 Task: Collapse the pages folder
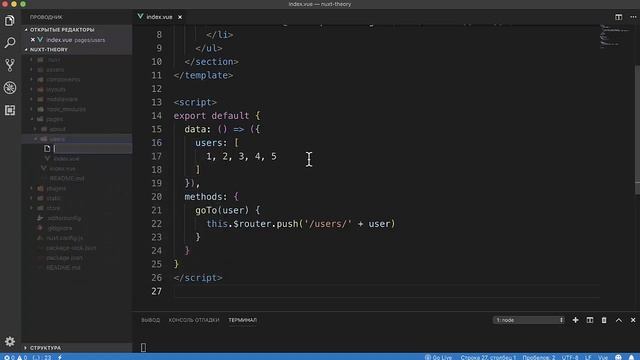click(x=55, y=119)
